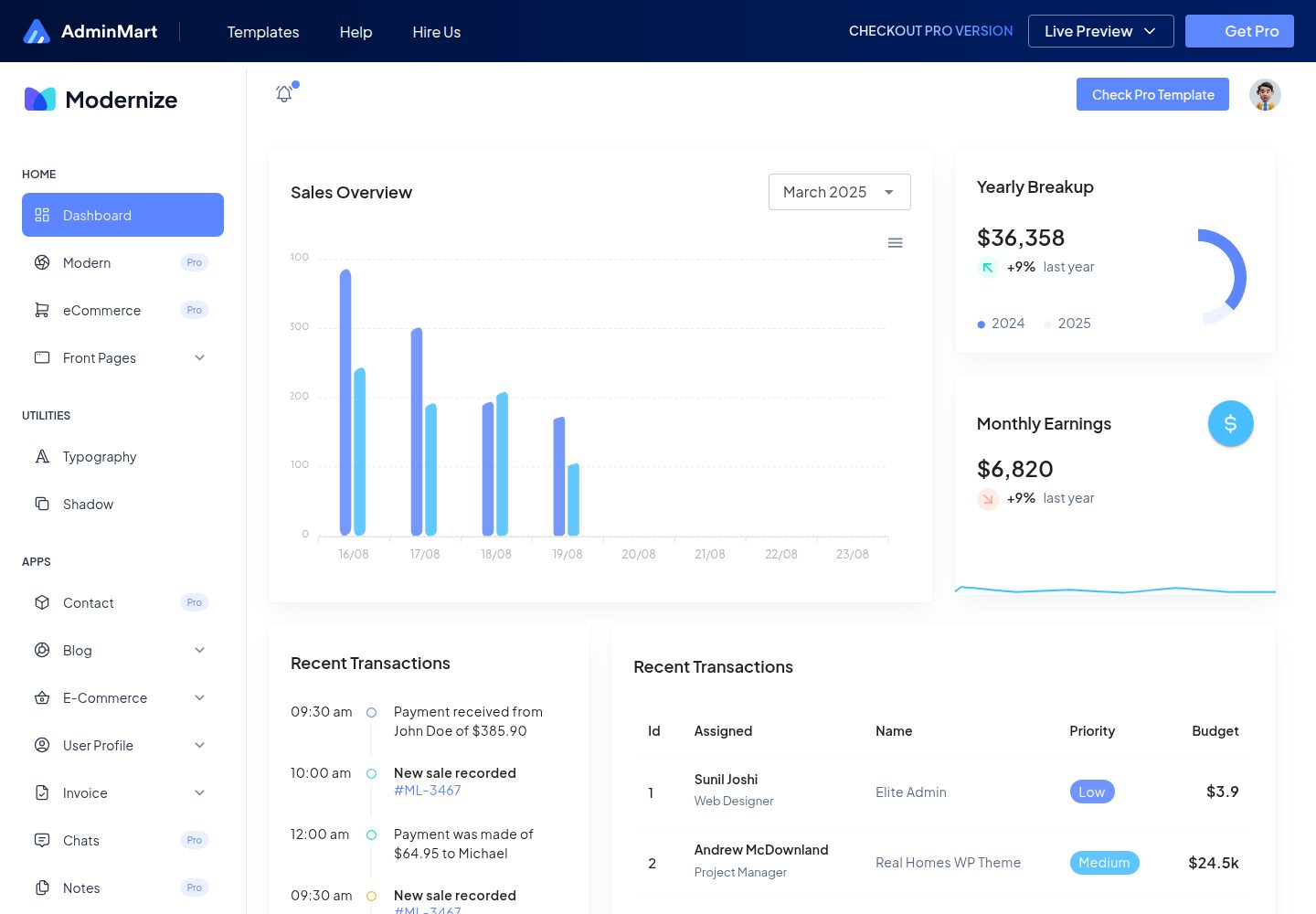Image resolution: width=1316 pixels, height=914 pixels.
Task: Click the Typography letter icon
Action: pyautogui.click(x=42, y=456)
